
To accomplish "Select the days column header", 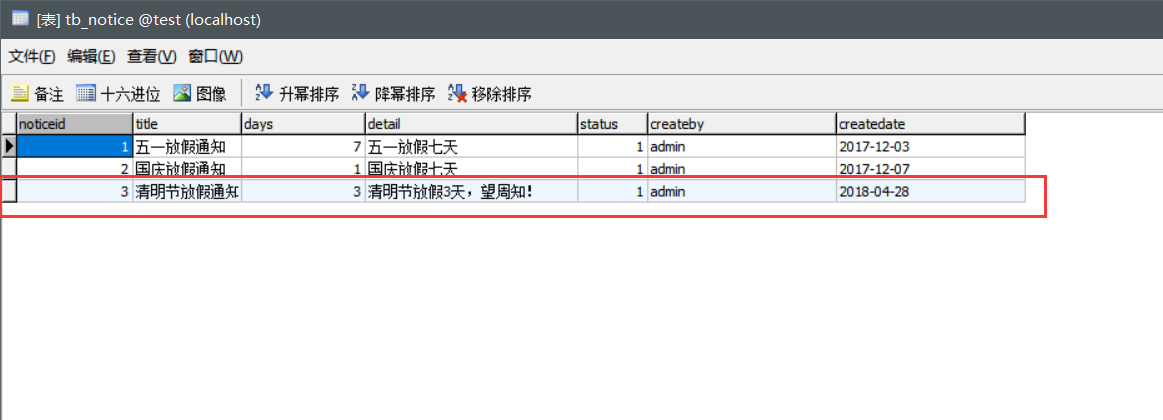I will 303,124.
